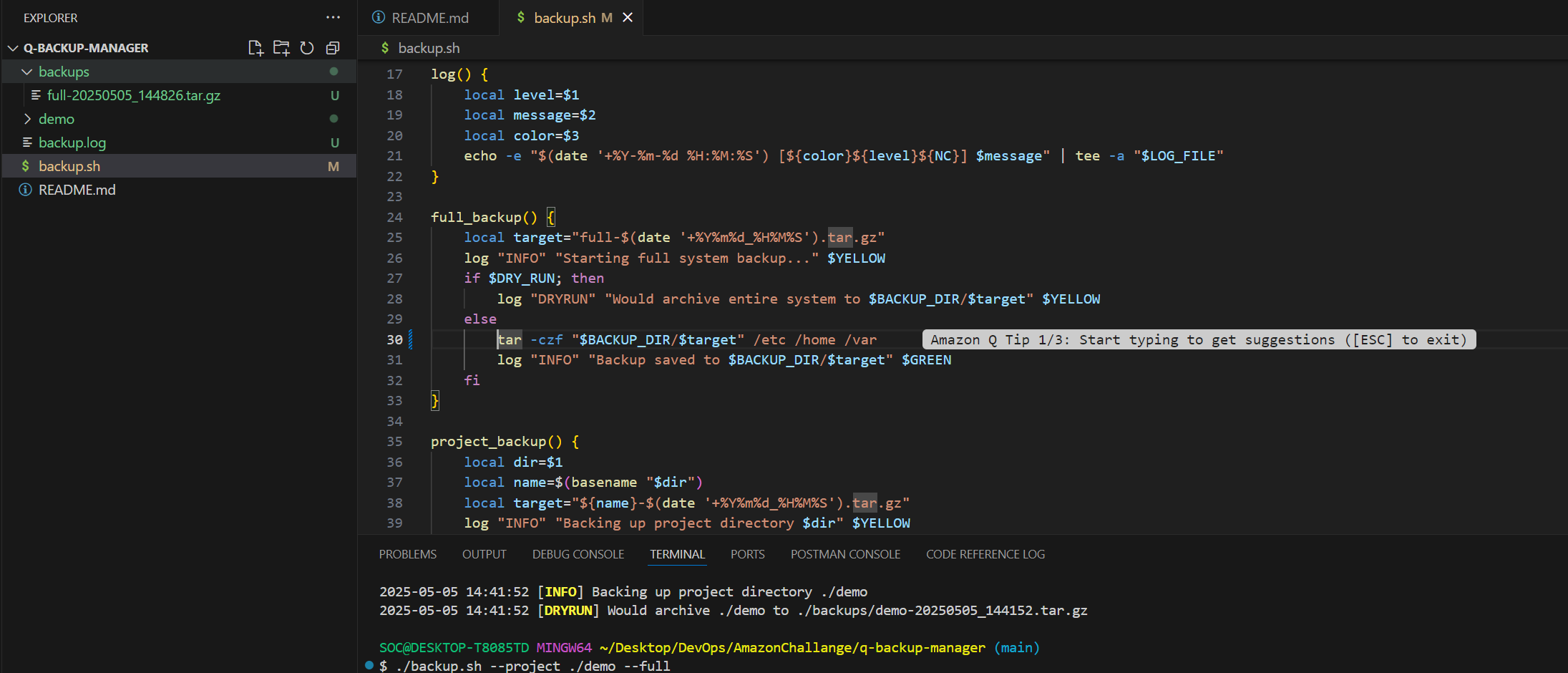Click the [DRYRUN] tag in terminal output
1568x673 pixels.
coord(568,611)
